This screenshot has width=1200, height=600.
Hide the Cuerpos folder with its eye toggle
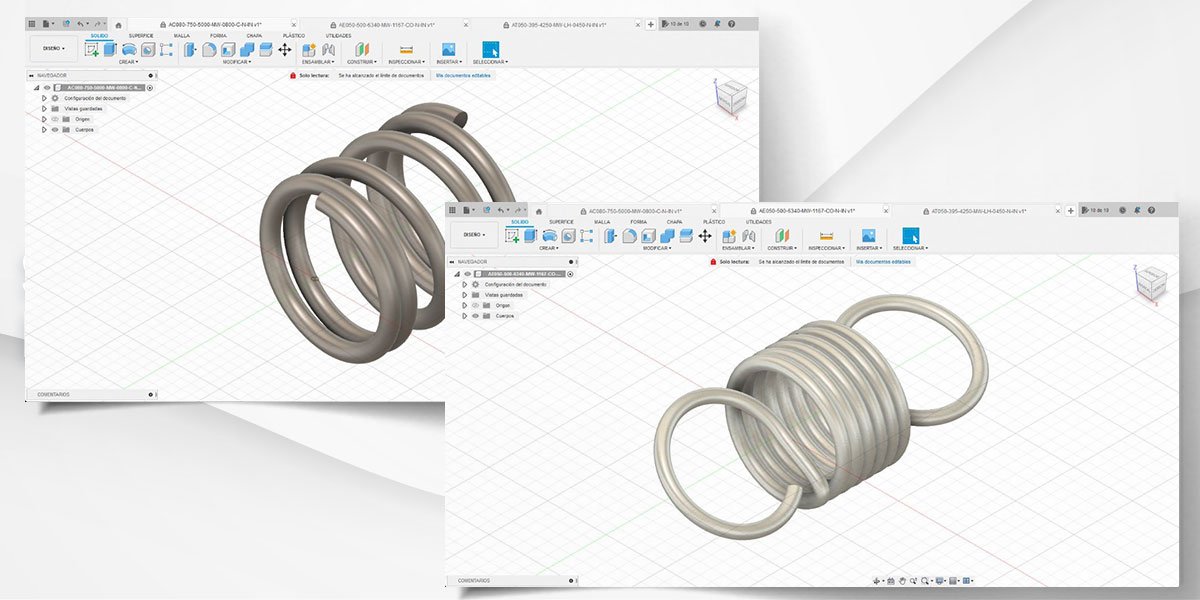pyautogui.click(x=475, y=316)
